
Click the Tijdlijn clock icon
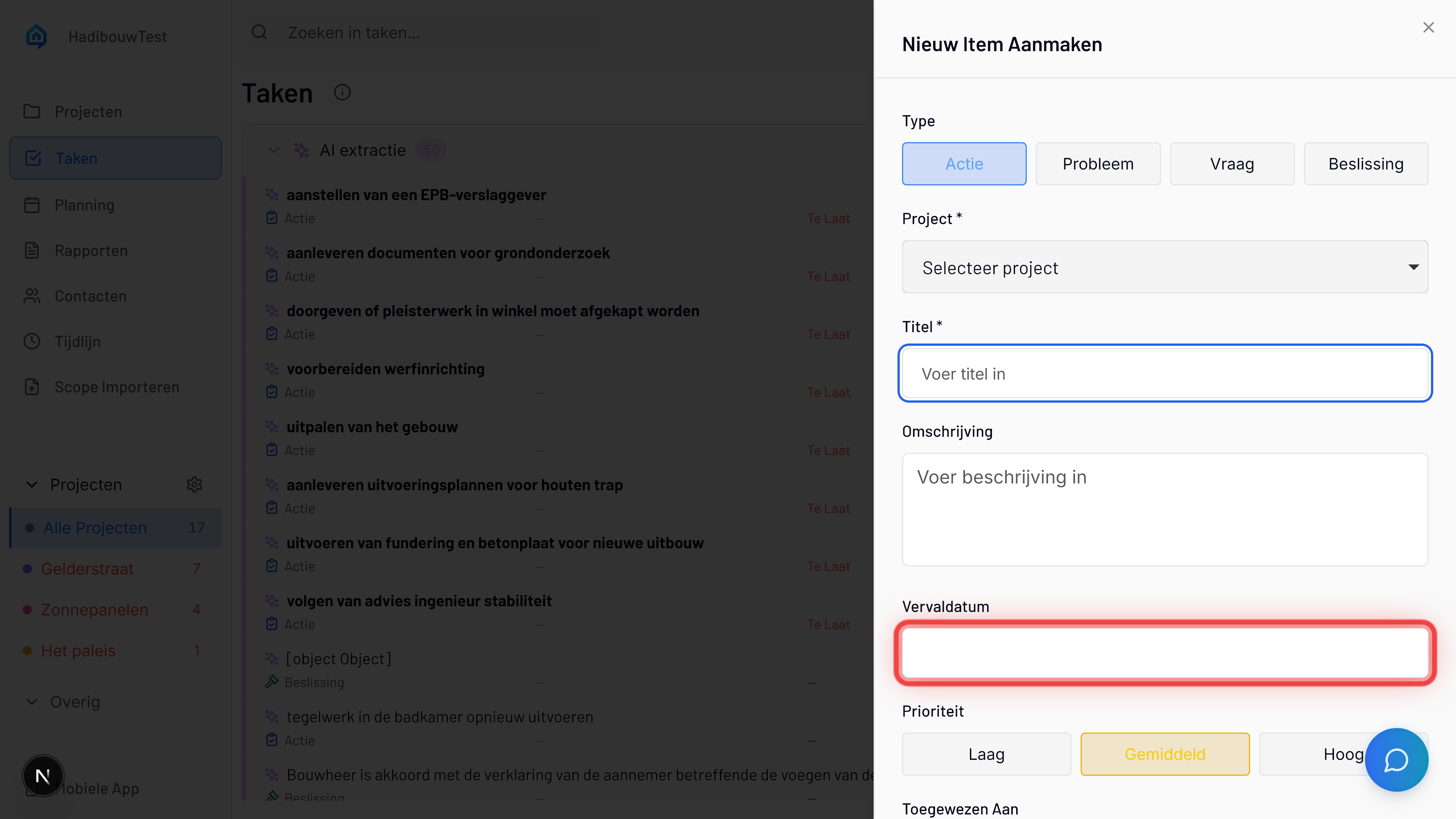pos(32,341)
